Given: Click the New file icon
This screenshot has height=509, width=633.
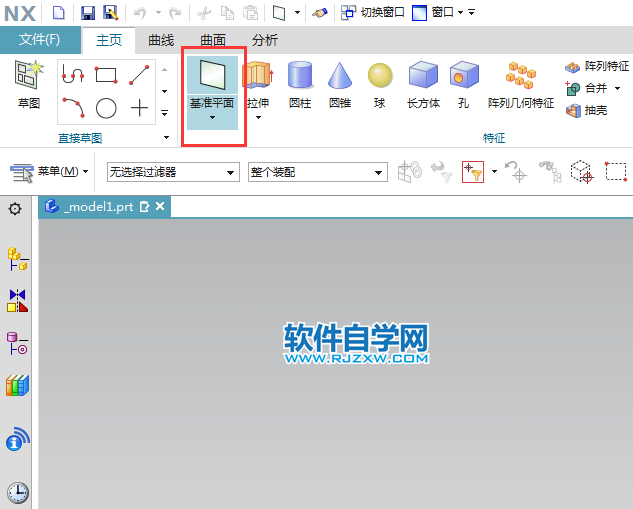Looking at the screenshot, I should coord(59,13).
